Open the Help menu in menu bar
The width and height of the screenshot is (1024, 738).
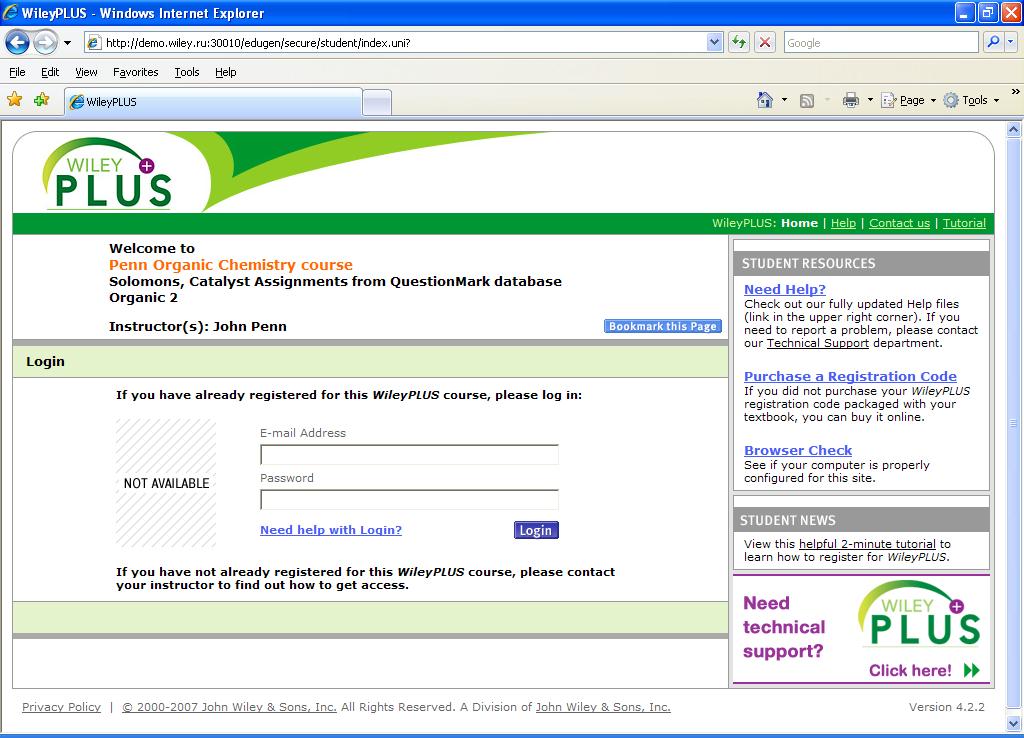pyautogui.click(x=226, y=72)
